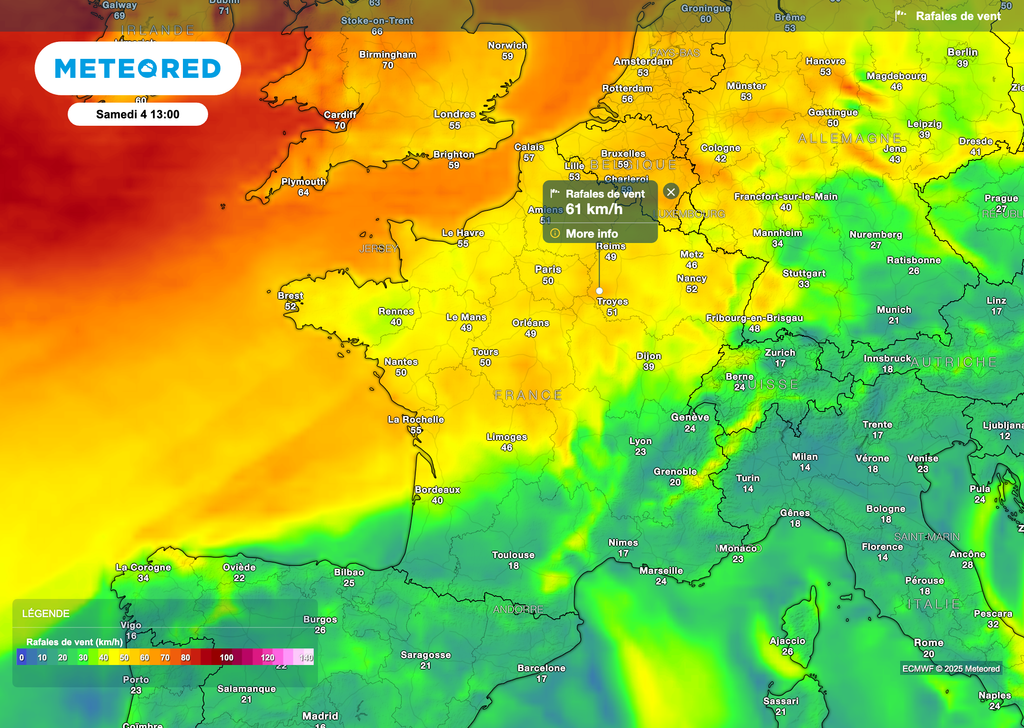Select Paris on the map
This screenshot has width=1024, height=728.
(x=547, y=271)
